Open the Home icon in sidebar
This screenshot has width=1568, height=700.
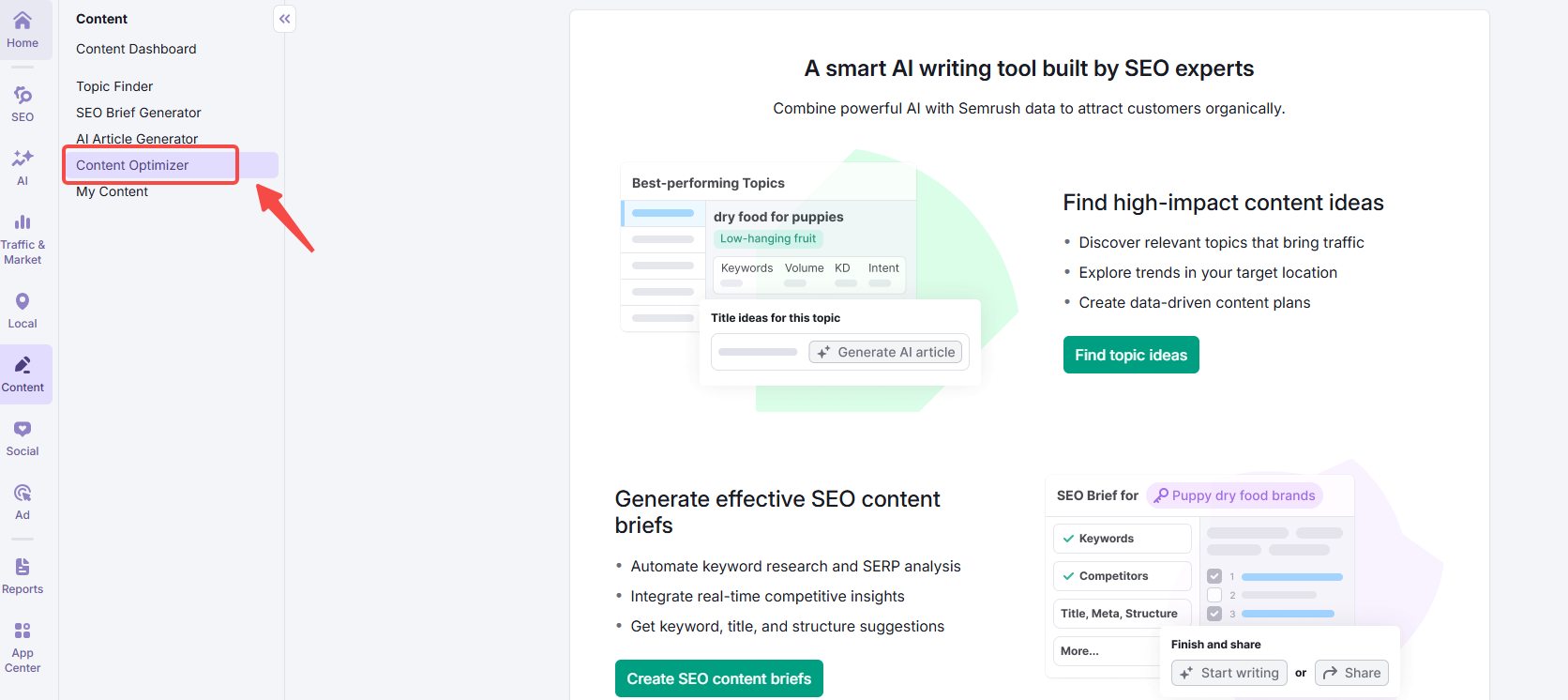pos(23,29)
